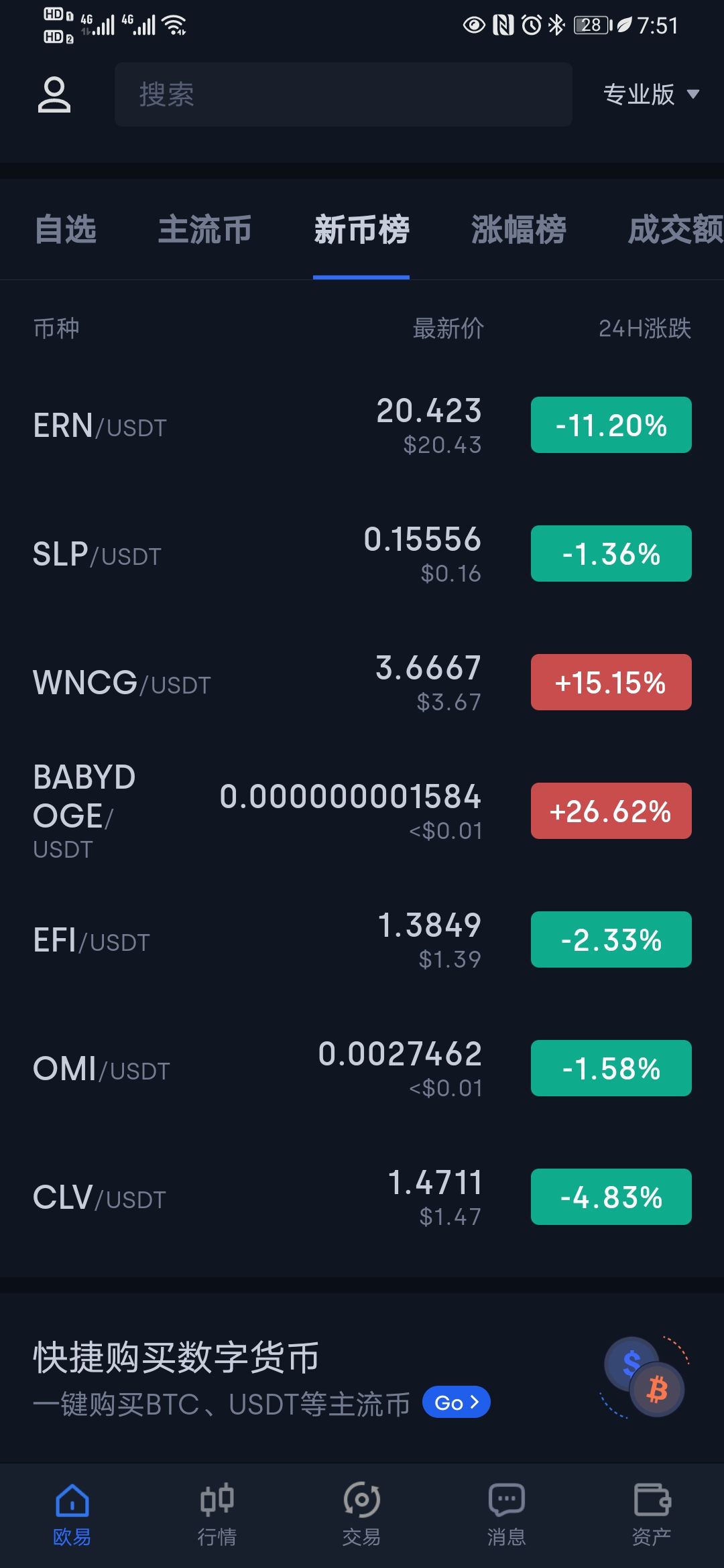Tap the Bitcoin coin illustration
The image size is (724, 1568).
point(657,1389)
